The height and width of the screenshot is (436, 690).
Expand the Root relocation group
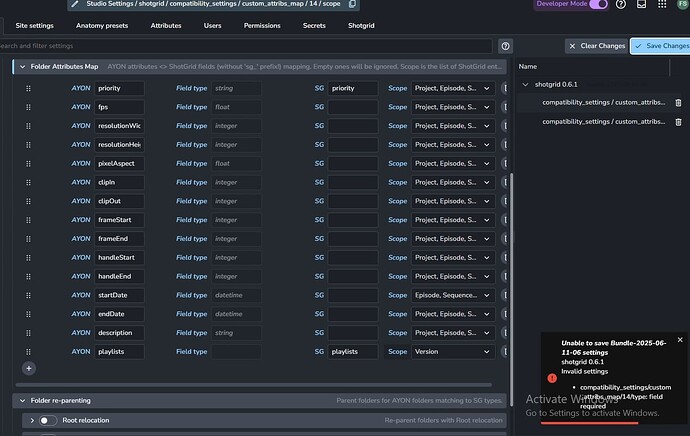(x=32, y=421)
